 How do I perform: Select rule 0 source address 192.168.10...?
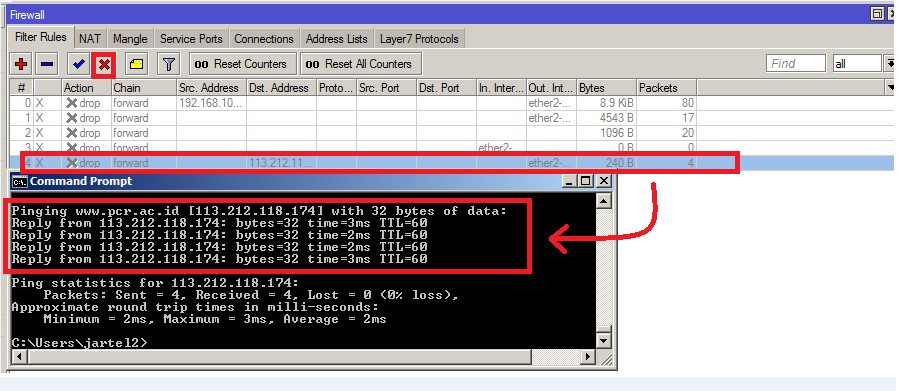pos(211,103)
